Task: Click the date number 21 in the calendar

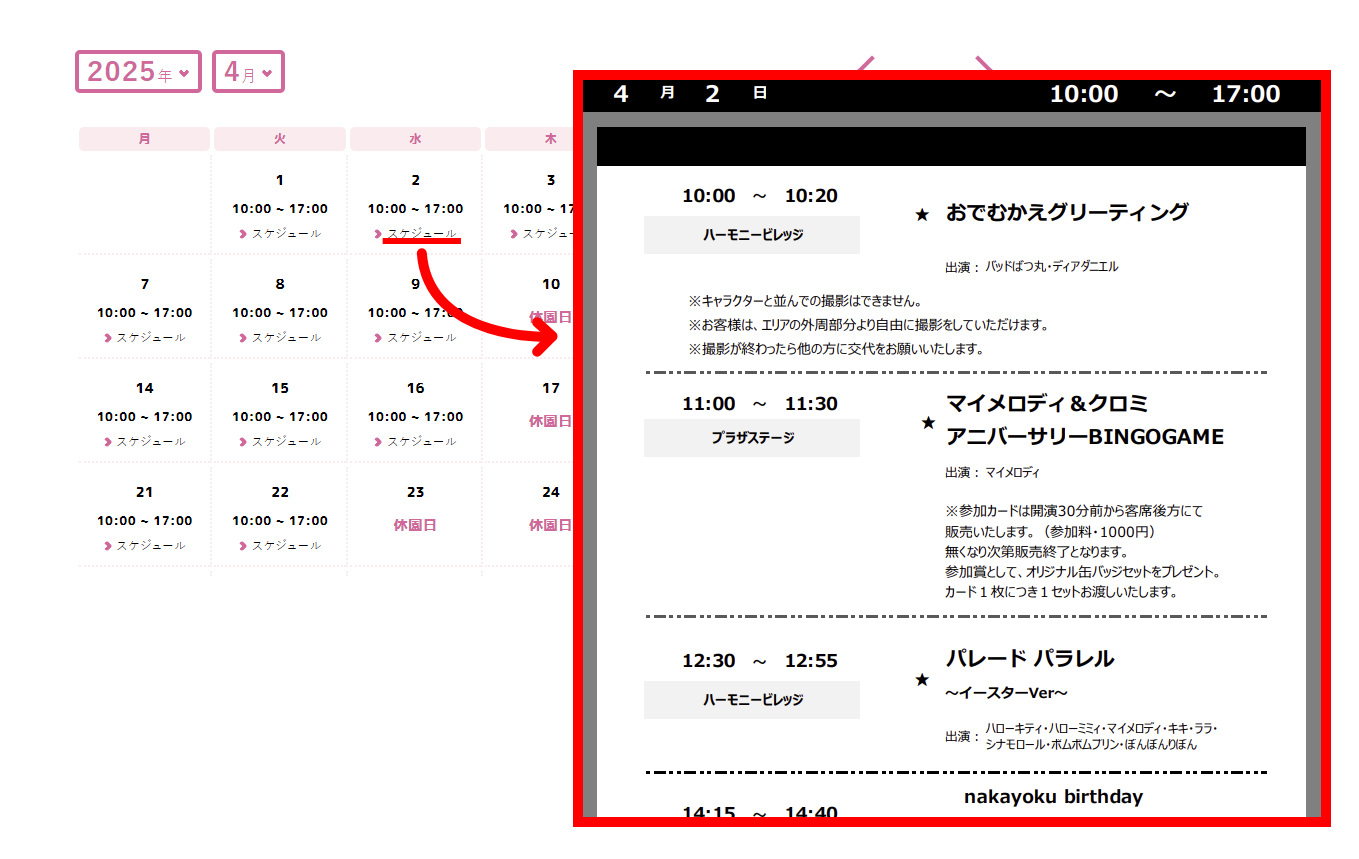Action: pyautogui.click(x=145, y=492)
